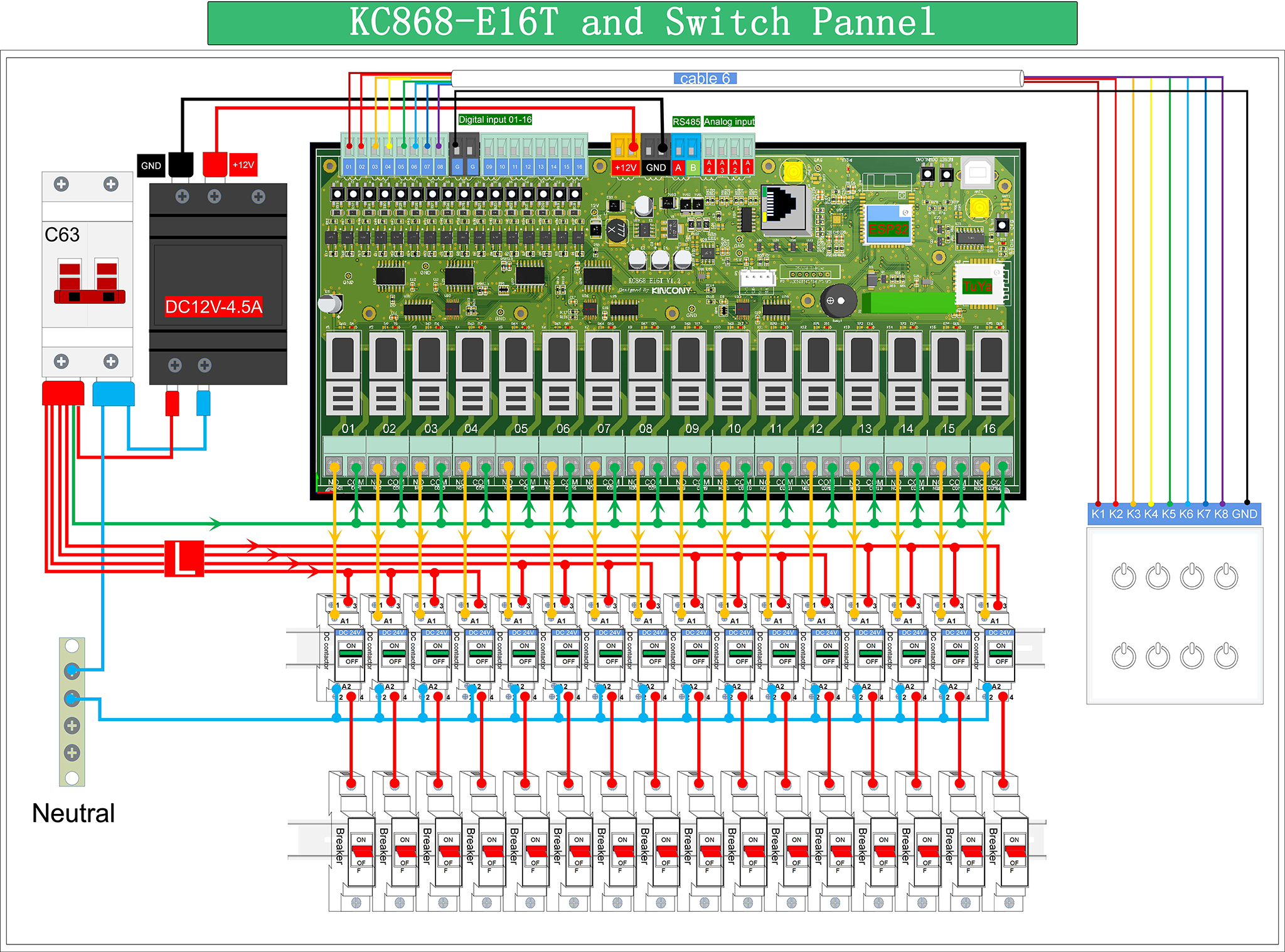
Task: Click the 'cable 6' label
Action: coord(705,78)
